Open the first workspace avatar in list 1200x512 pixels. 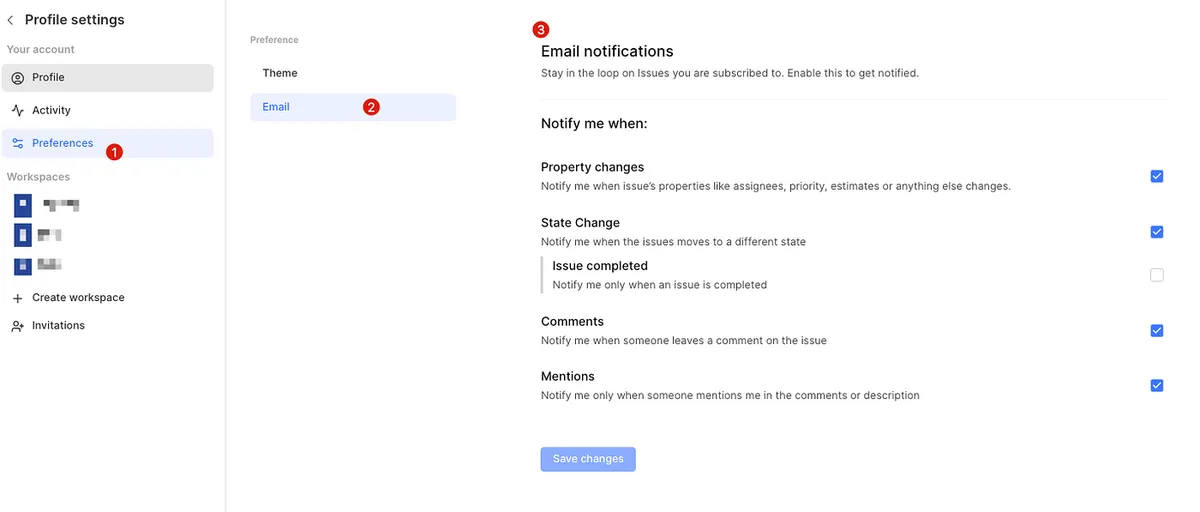coord(23,206)
